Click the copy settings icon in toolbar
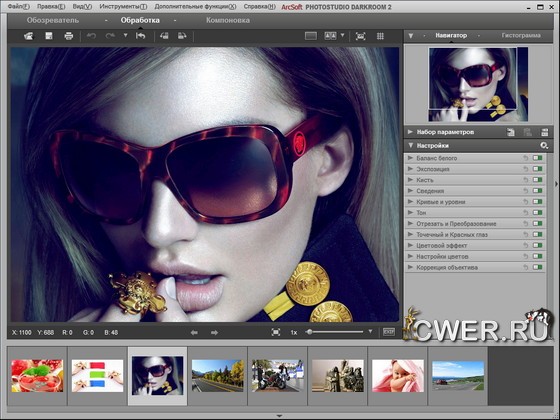 click(164, 36)
